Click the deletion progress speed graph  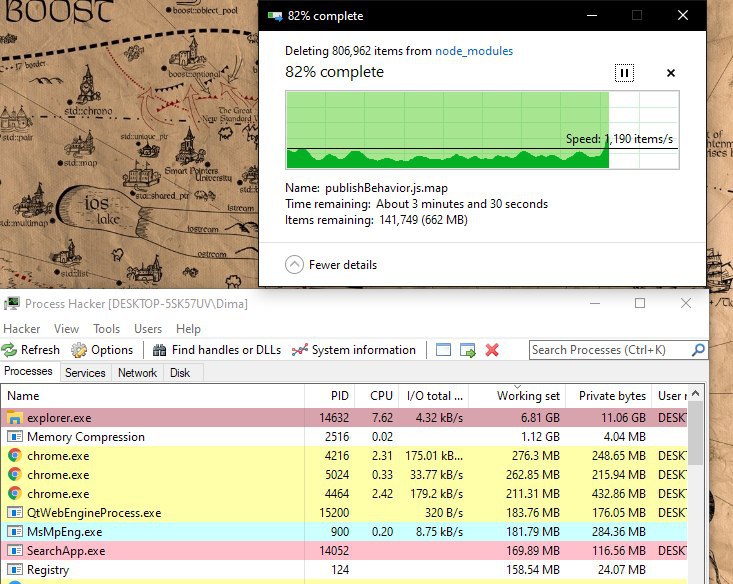(x=482, y=130)
